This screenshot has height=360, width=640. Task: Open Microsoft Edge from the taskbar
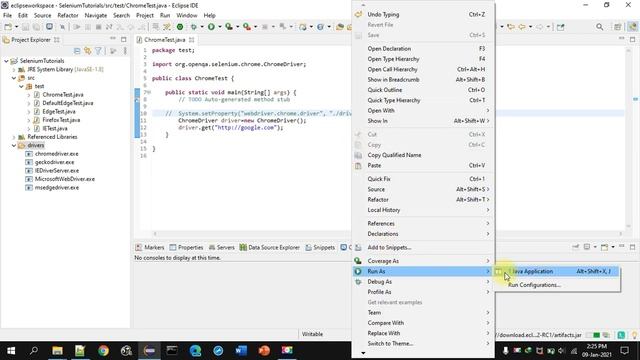click(196, 350)
